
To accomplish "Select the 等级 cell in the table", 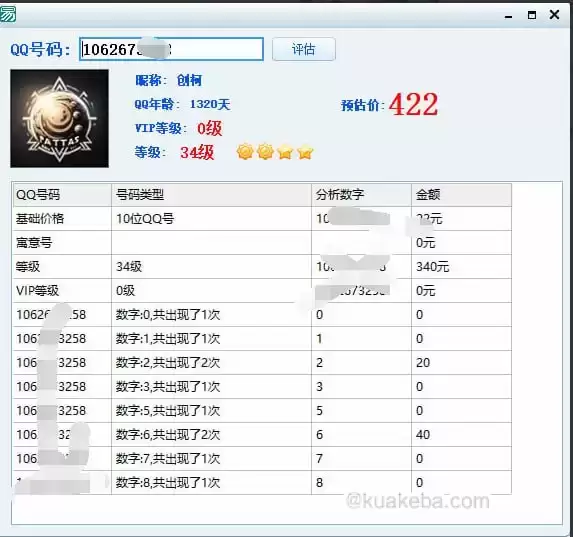I will pyautogui.click(x=62, y=267).
